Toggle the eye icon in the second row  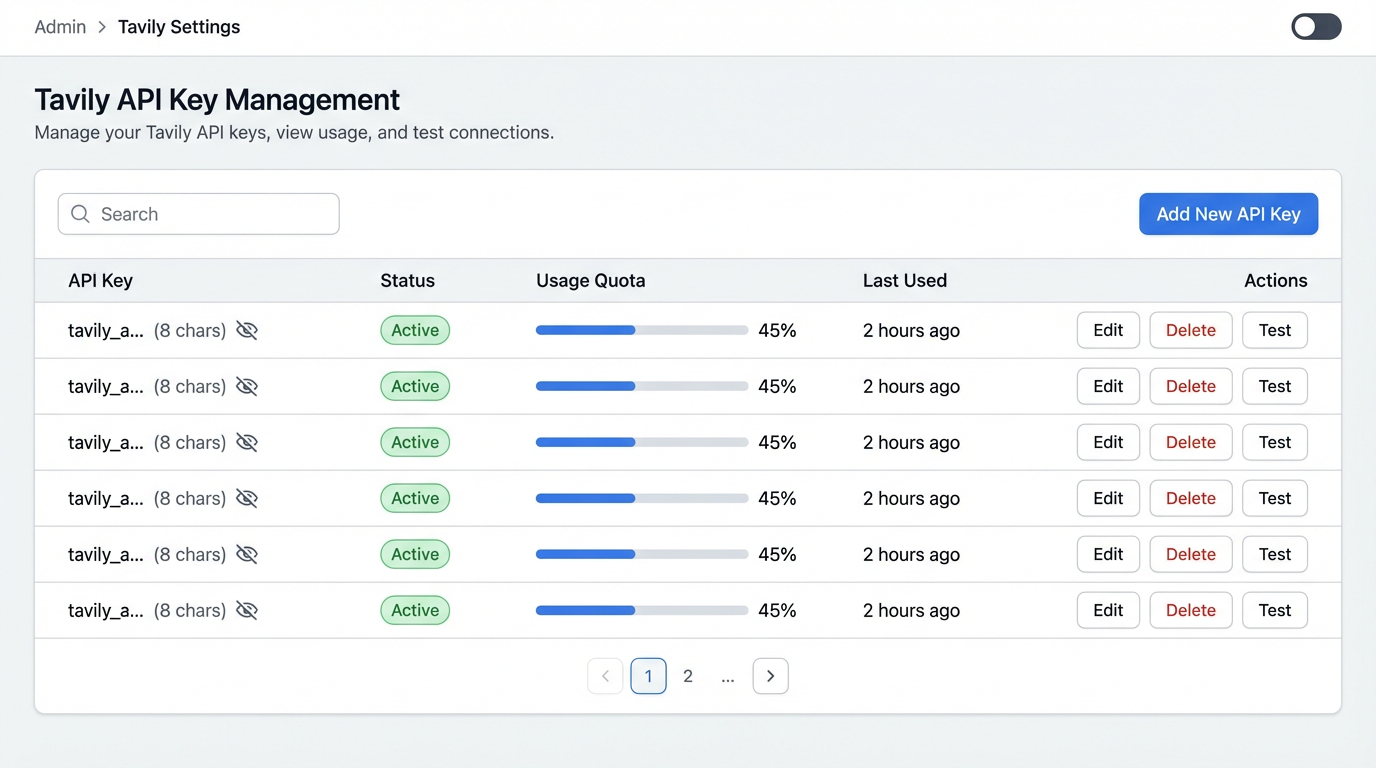click(x=247, y=387)
